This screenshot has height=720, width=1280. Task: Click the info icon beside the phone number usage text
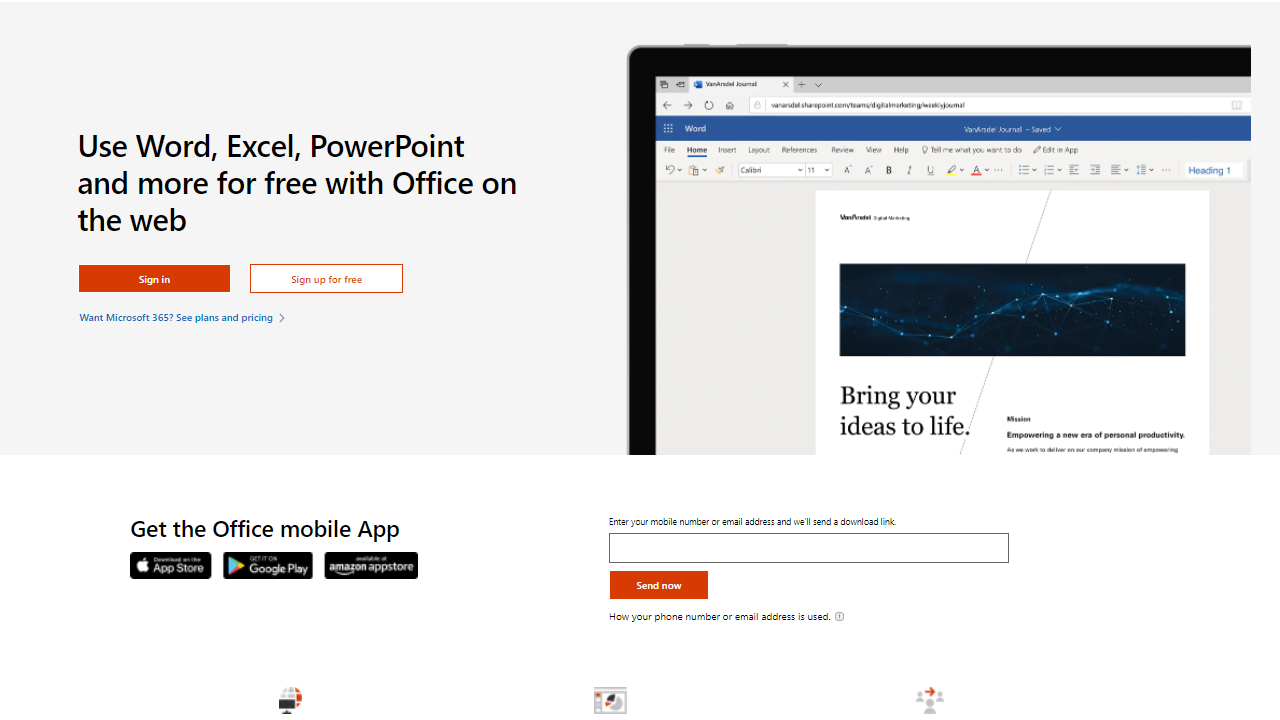tap(839, 616)
